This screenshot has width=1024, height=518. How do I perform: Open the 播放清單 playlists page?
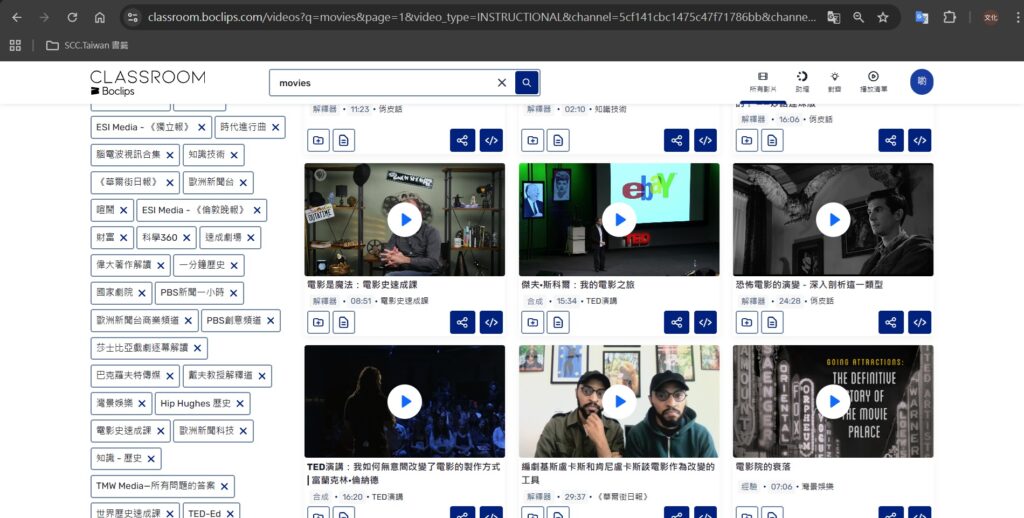[873, 82]
